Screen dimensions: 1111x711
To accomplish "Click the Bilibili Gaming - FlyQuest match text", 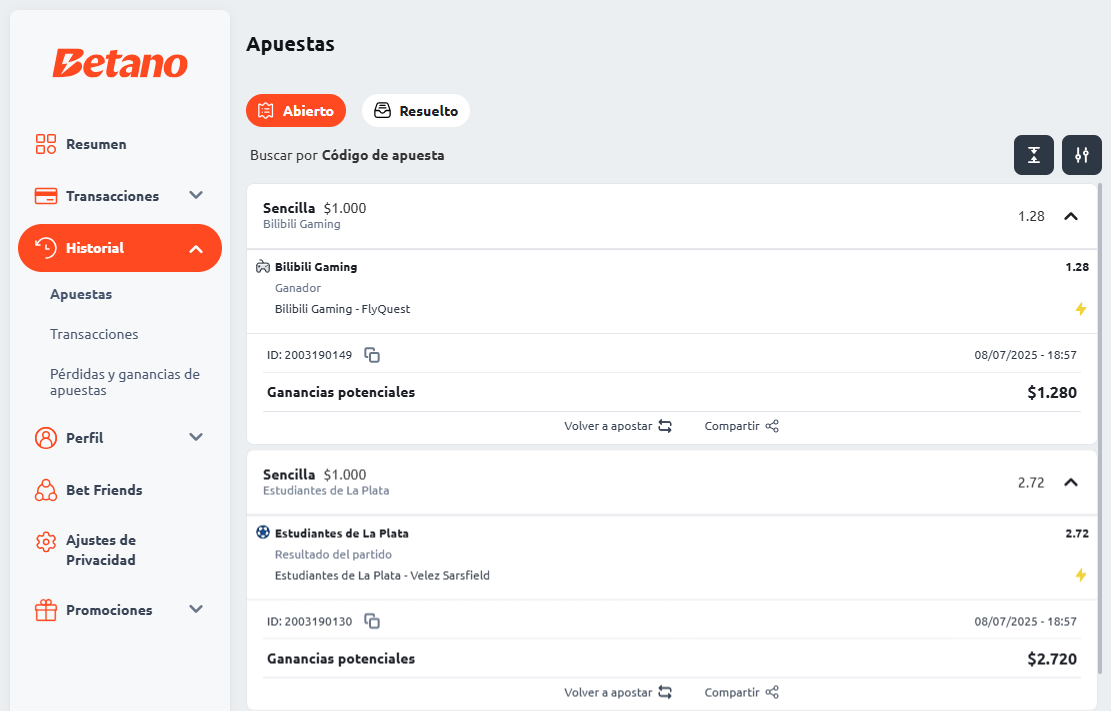I will (342, 309).
